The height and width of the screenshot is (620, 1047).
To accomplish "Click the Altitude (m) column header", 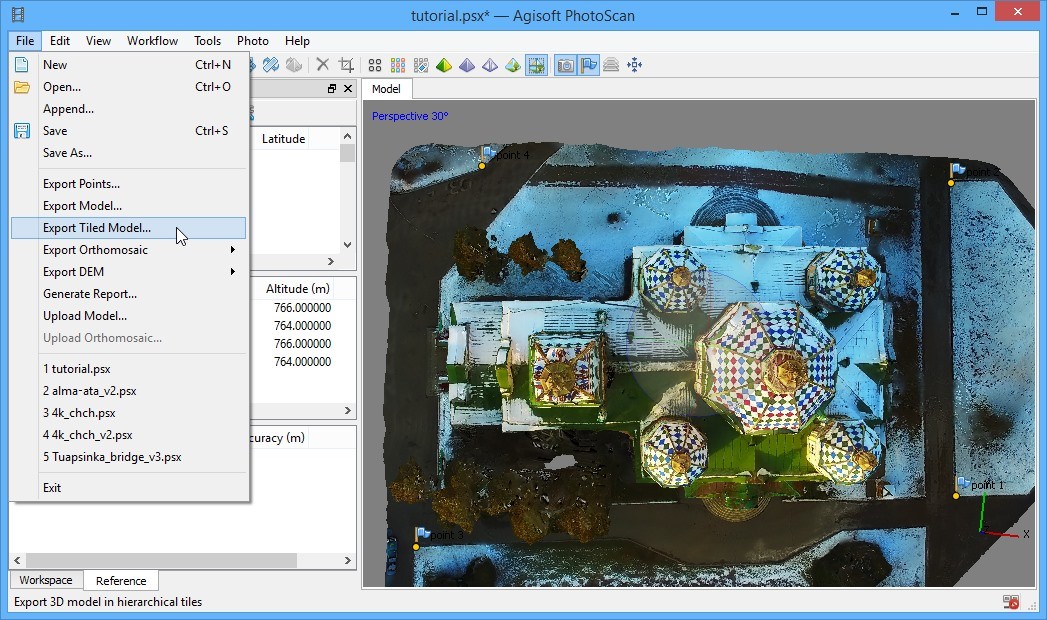I will (298, 288).
